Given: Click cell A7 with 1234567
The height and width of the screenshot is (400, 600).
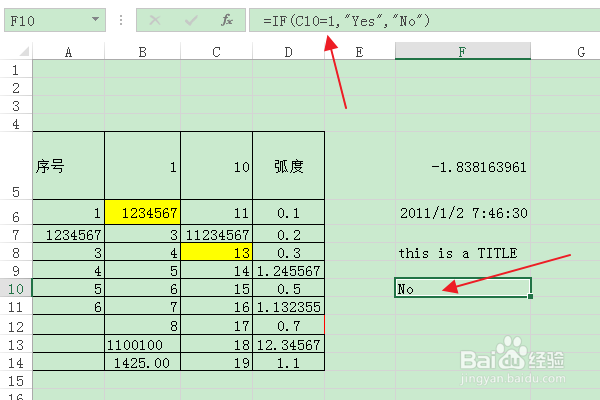Looking at the screenshot, I should point(68,234).
